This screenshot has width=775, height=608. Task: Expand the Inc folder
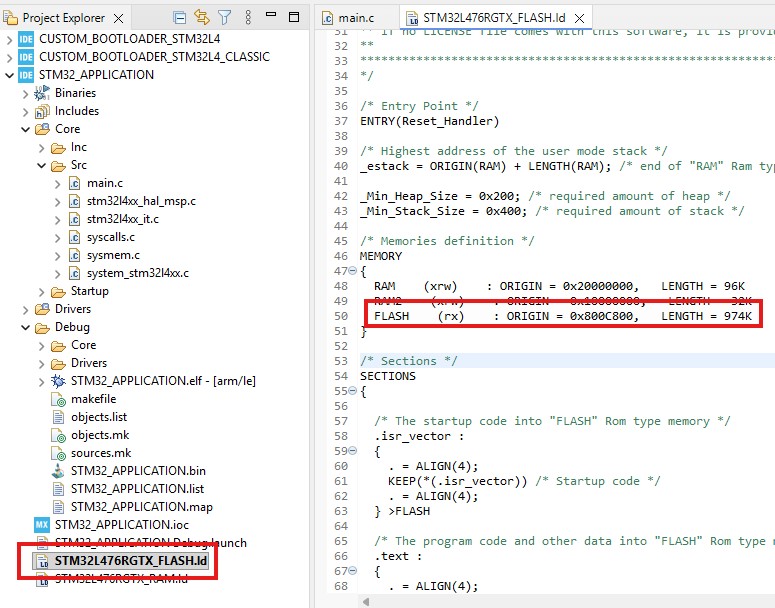tap(42, 148)
